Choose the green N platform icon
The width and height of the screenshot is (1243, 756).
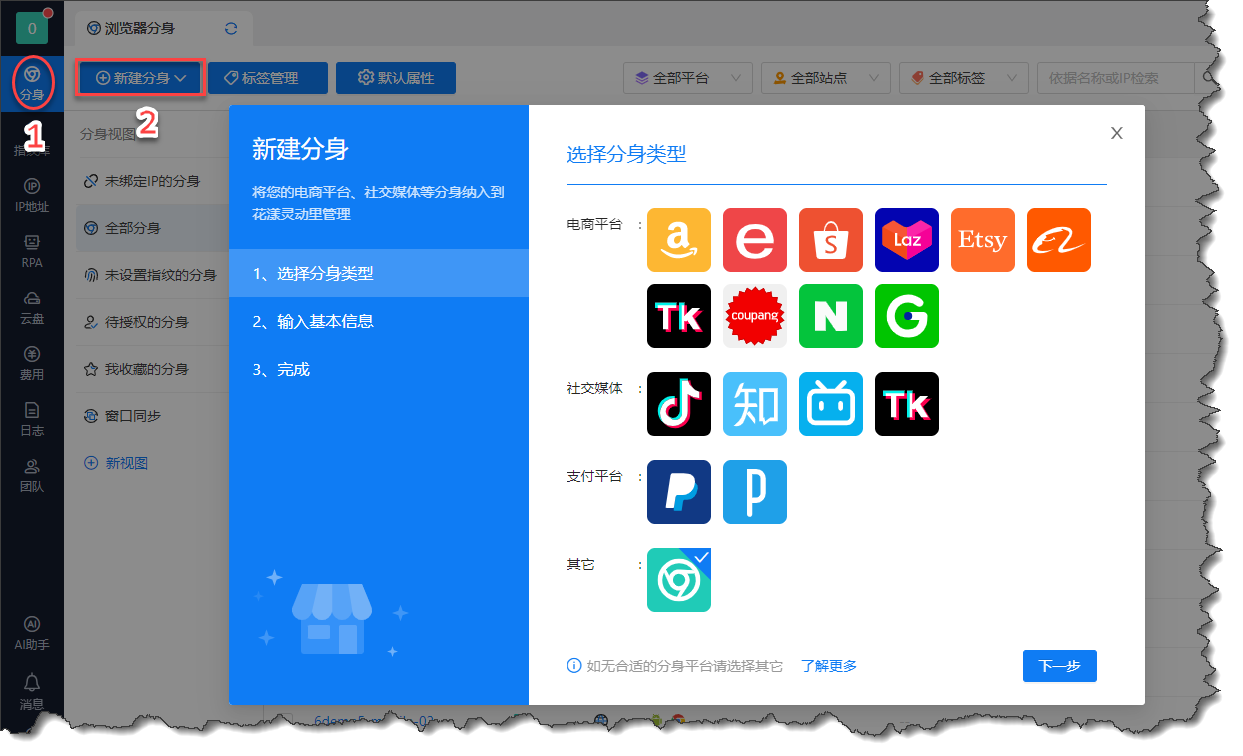click(x=831, y=316)
